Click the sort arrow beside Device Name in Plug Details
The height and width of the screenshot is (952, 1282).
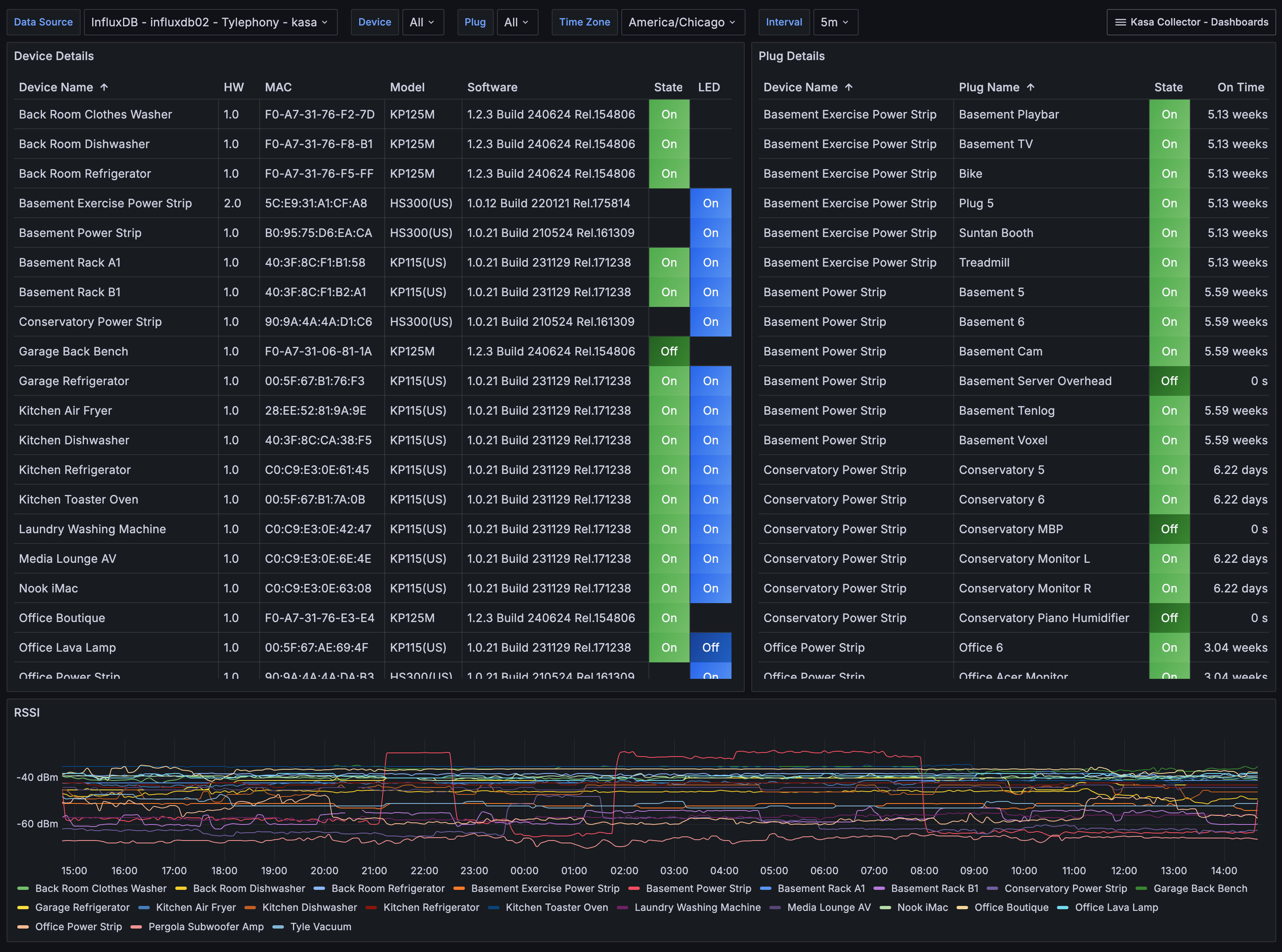tap(849, 87)
